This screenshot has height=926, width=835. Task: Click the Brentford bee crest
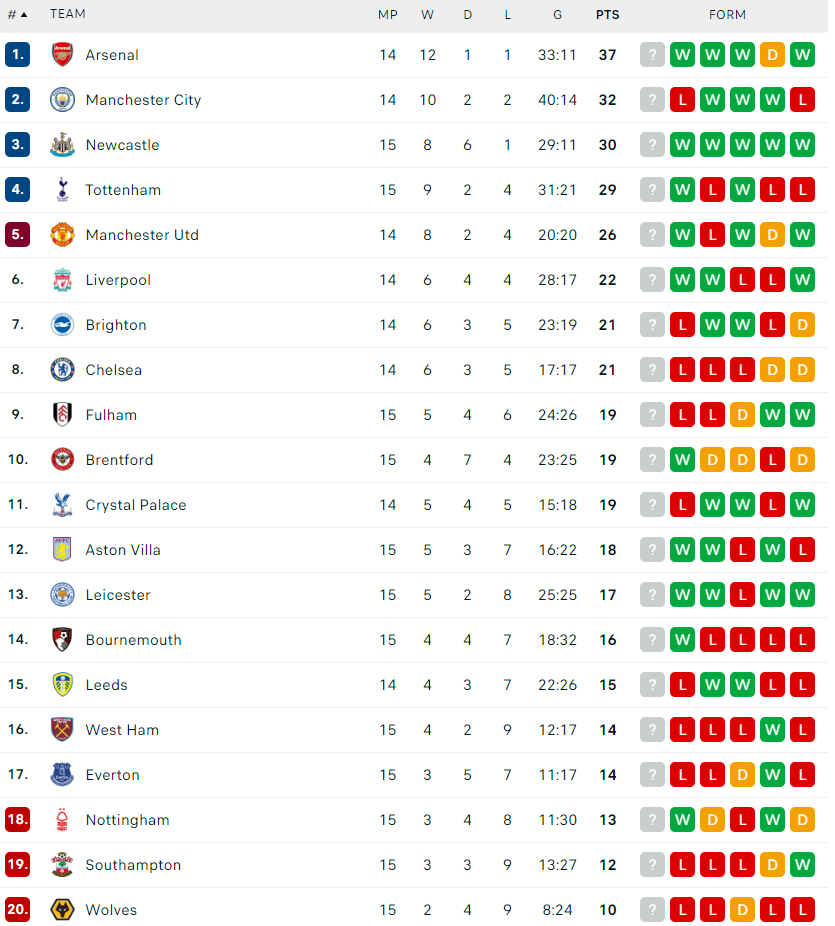point(62,459)
